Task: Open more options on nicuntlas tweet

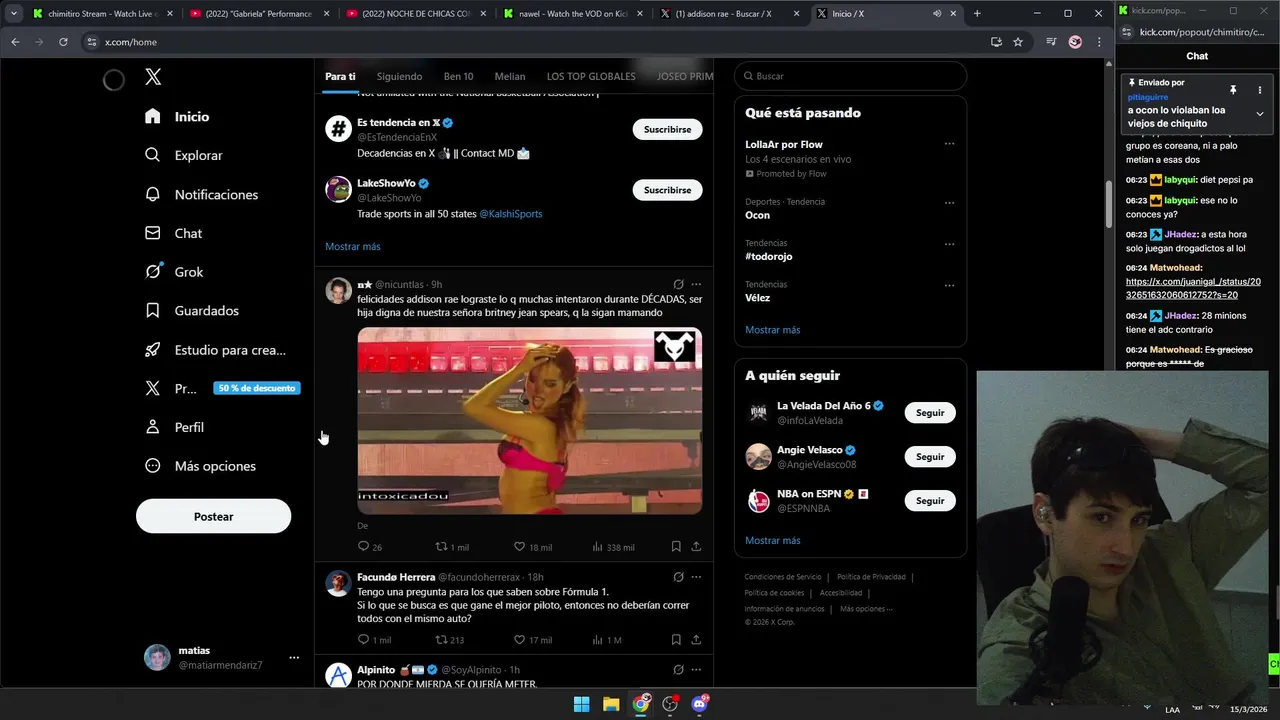Action: point(696,284)
